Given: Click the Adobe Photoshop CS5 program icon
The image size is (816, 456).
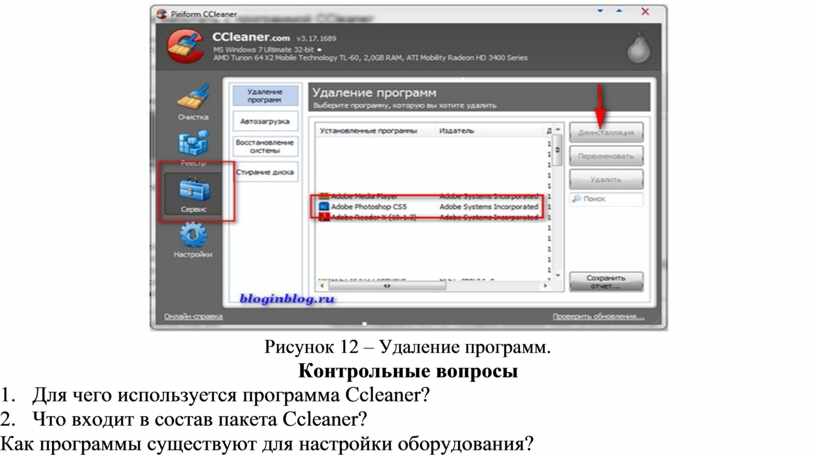Looking at the screenshot, I should pos(324,207).
